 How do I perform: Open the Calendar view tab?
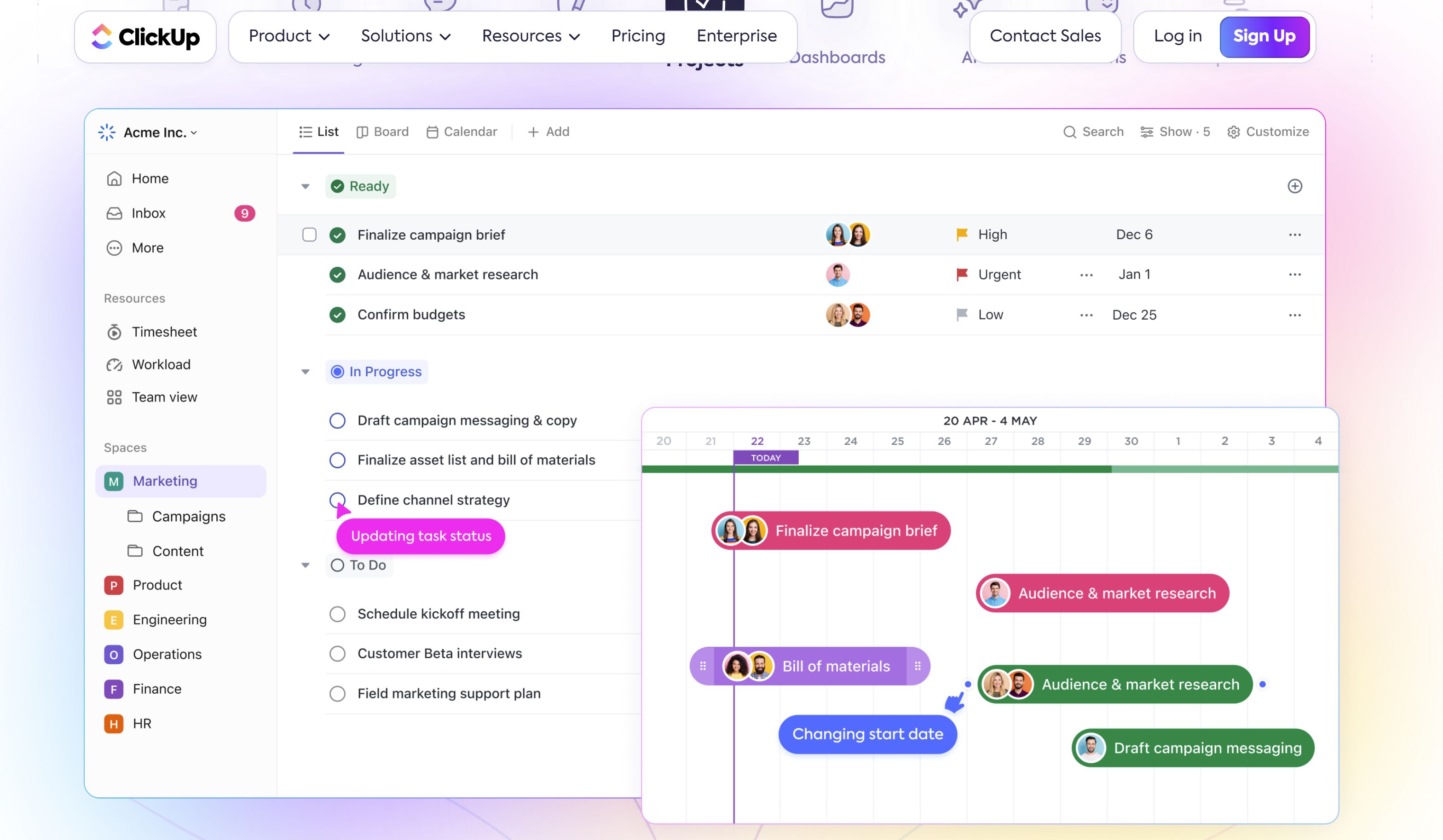(x=462, y=132)
